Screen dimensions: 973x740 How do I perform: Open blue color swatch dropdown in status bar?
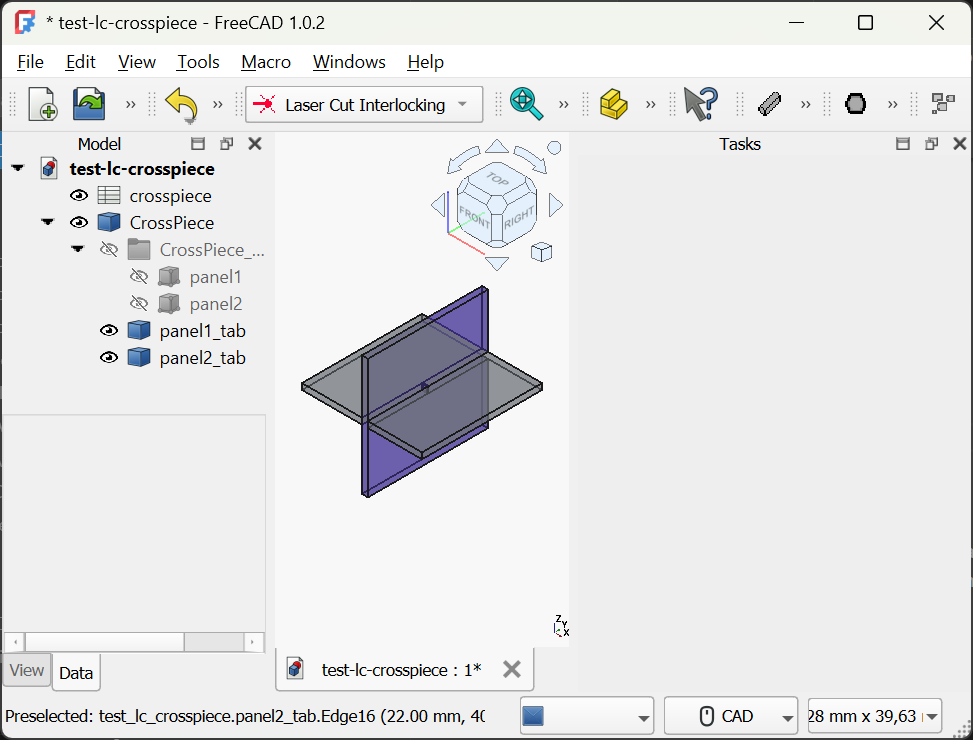tap(586, 716)
